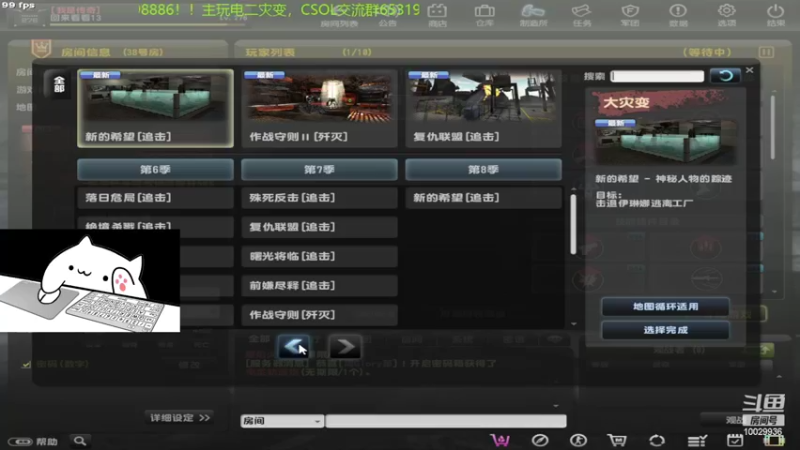800x450 pixels.
Task: Click the 详细设定 >> button
Action: coord(180,418)
